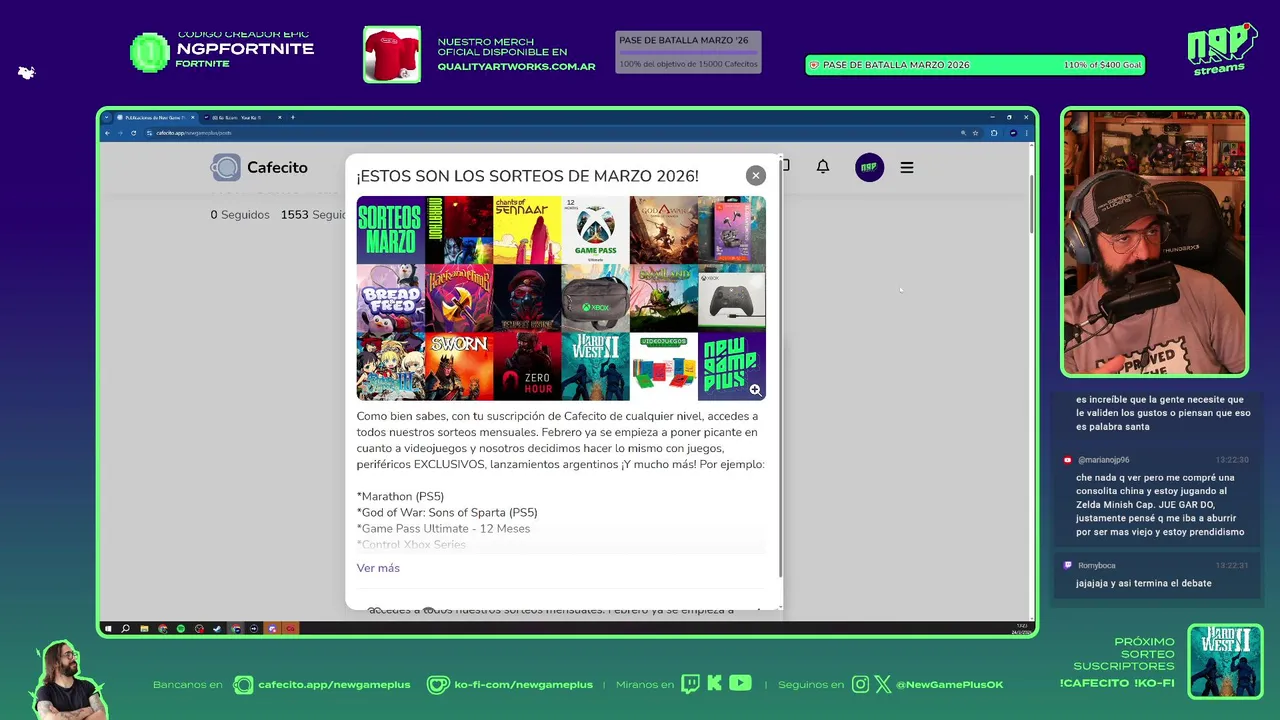Click the YouTube icon in the footer
Screen dimensions: 1280x720
pos(740,684)
